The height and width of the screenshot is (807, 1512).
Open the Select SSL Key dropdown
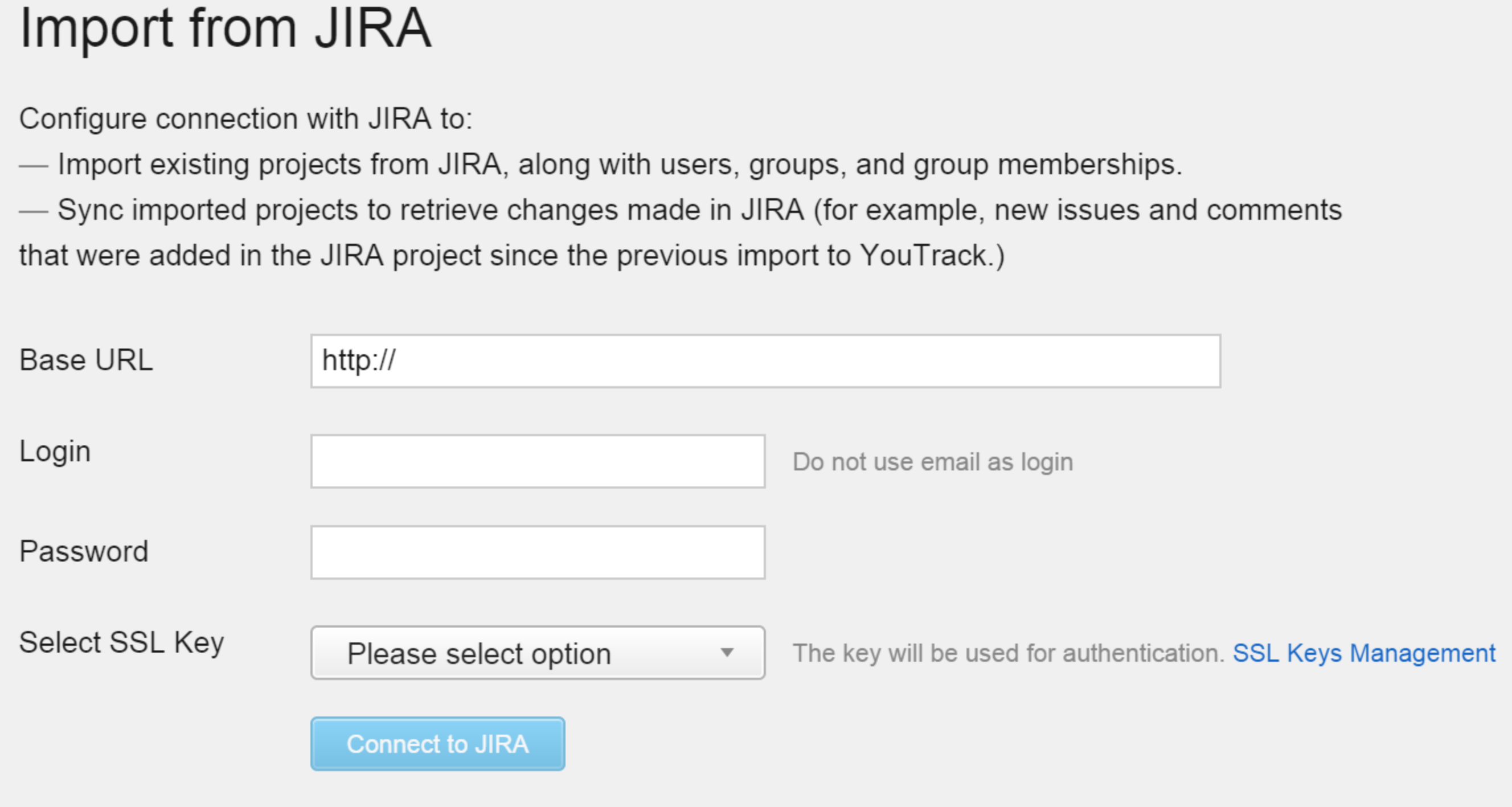click(x=538, y=653)
